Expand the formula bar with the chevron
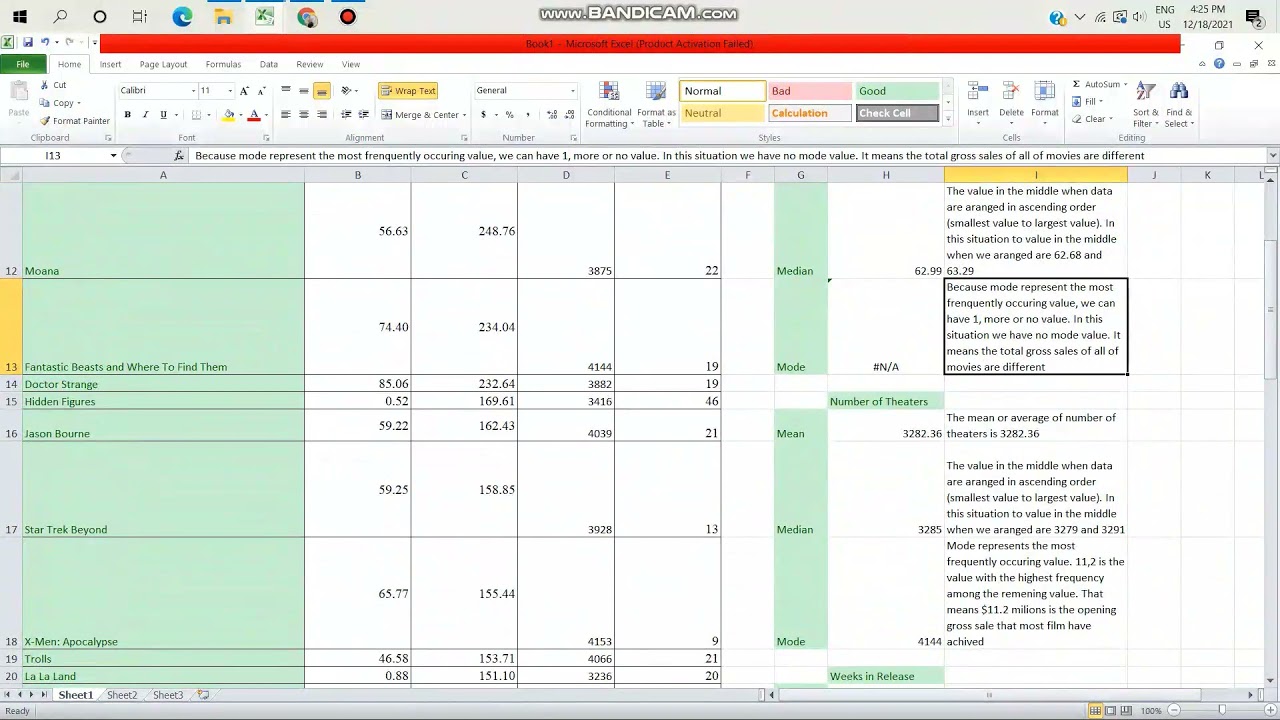The image size is (1280, 720). click(x=1272, y=155)
